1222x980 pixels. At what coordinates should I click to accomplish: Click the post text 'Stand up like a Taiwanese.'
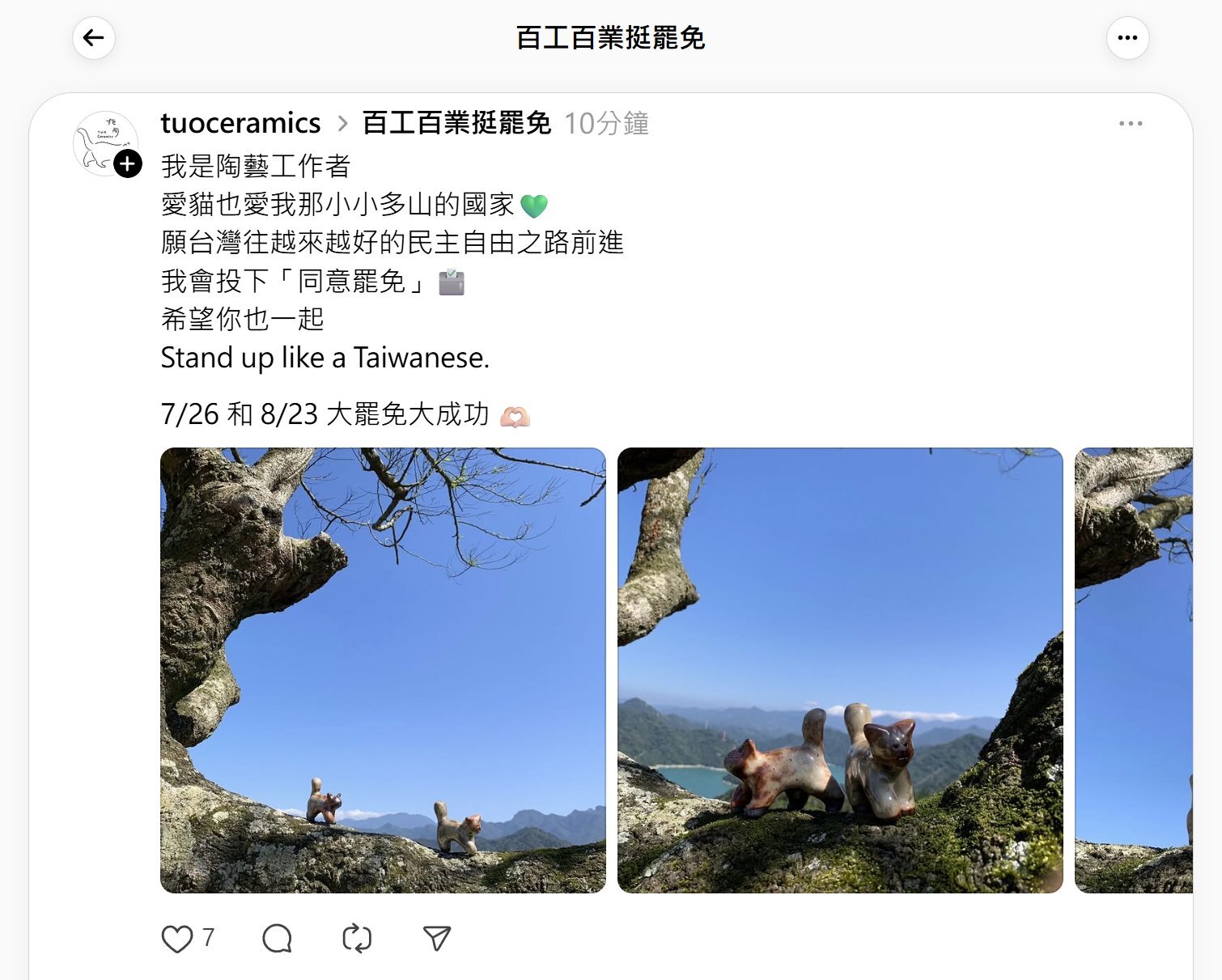[325, 358]
